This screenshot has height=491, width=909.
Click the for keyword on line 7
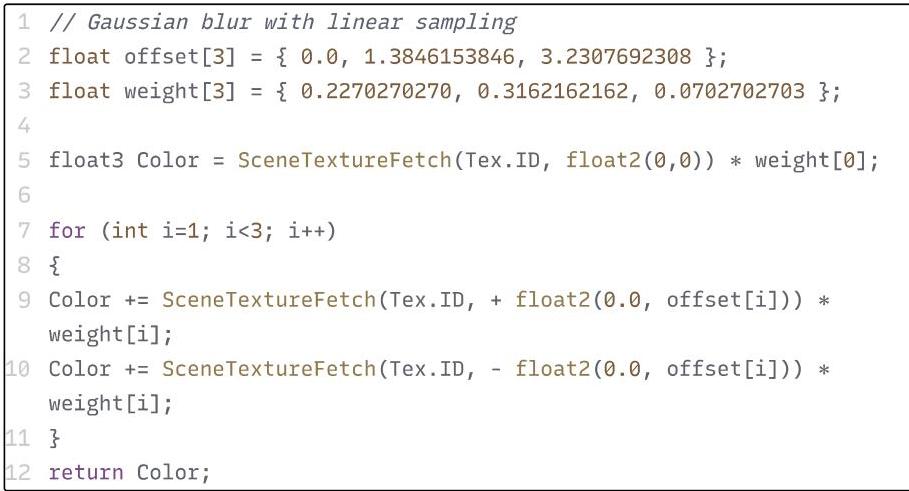point(67,230)
